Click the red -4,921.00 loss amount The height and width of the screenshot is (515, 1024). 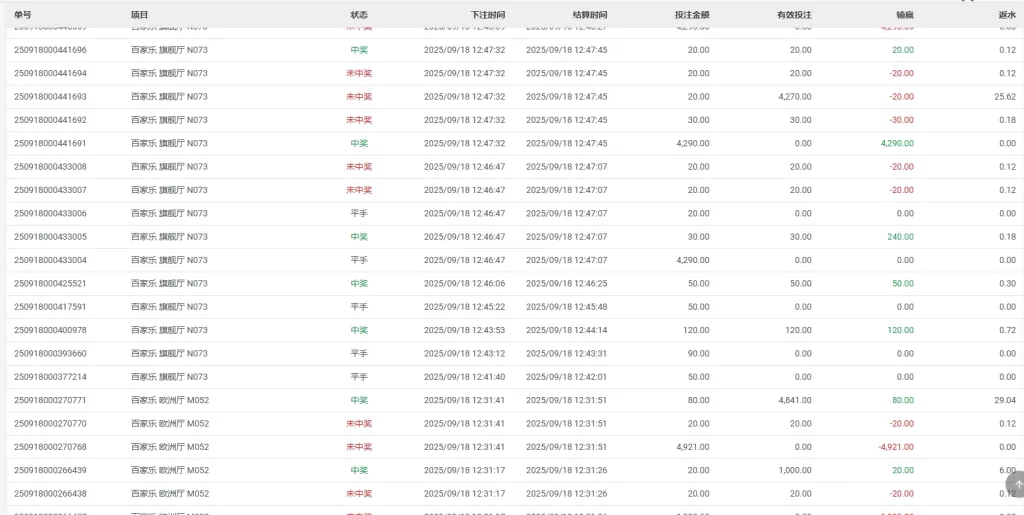point(895,447)
